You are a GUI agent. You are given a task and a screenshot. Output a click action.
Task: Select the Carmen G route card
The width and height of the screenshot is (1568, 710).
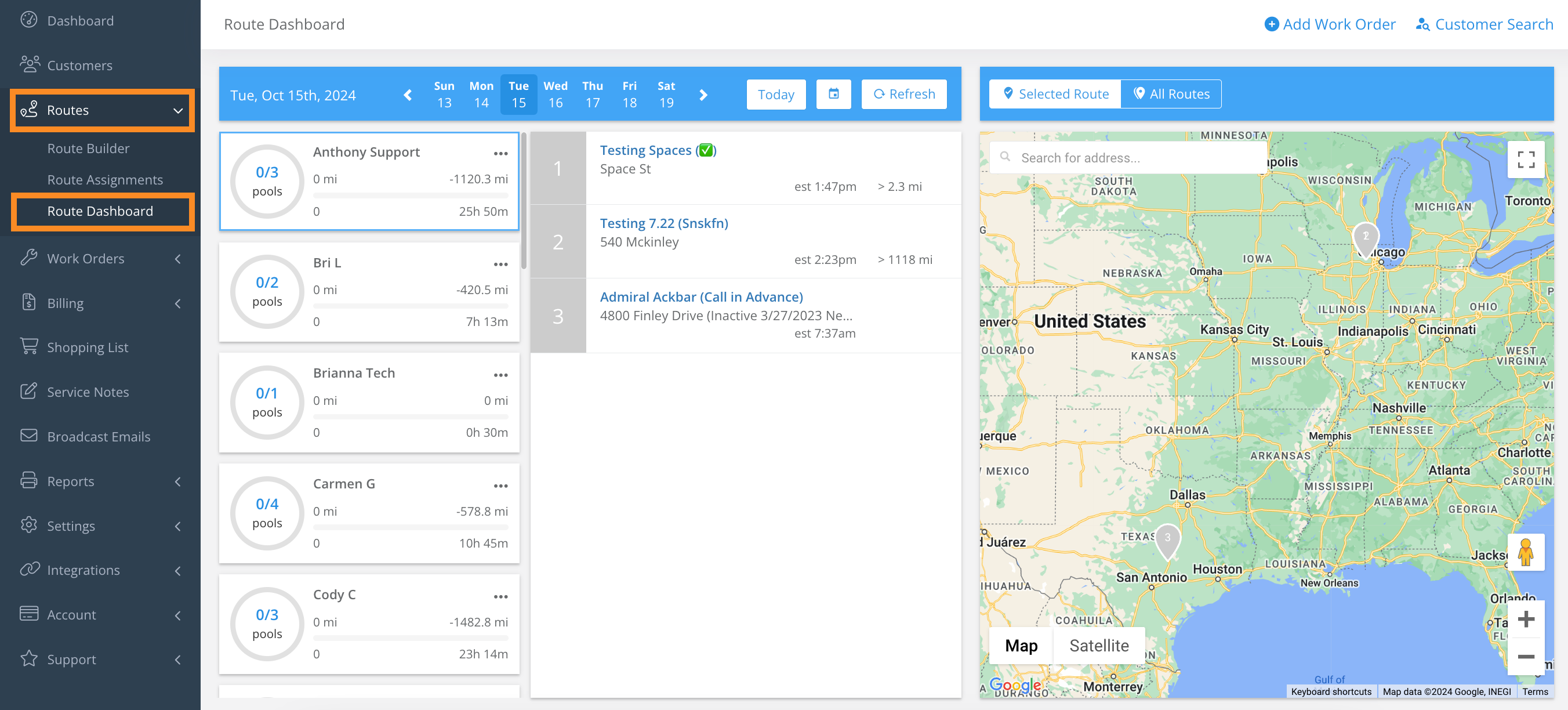369,513
